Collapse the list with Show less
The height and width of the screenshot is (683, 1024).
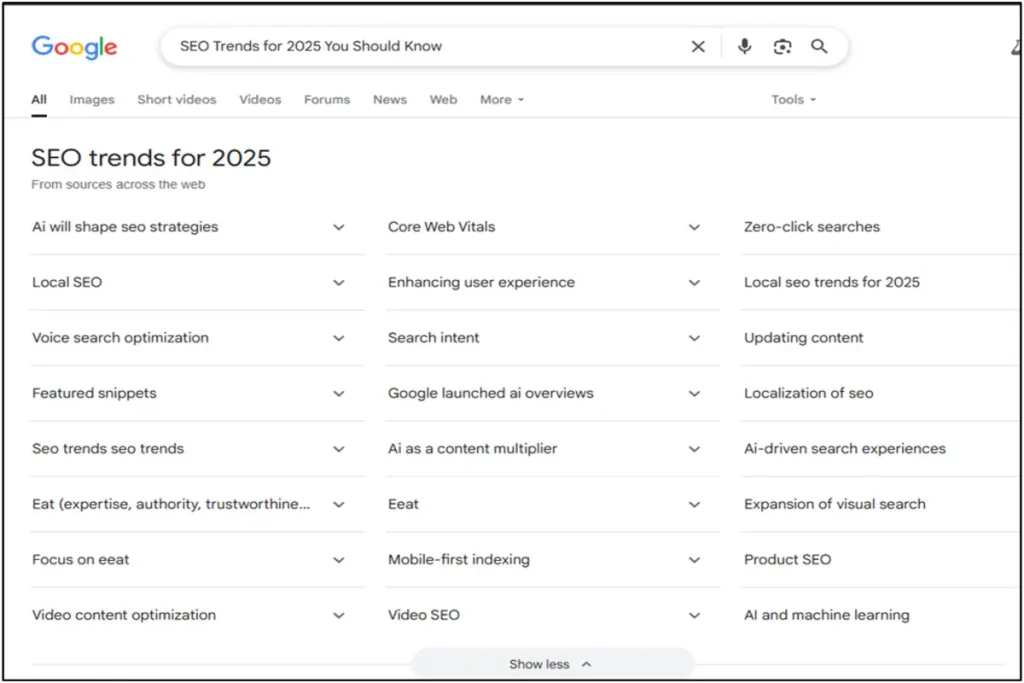(x=550, y=663)
